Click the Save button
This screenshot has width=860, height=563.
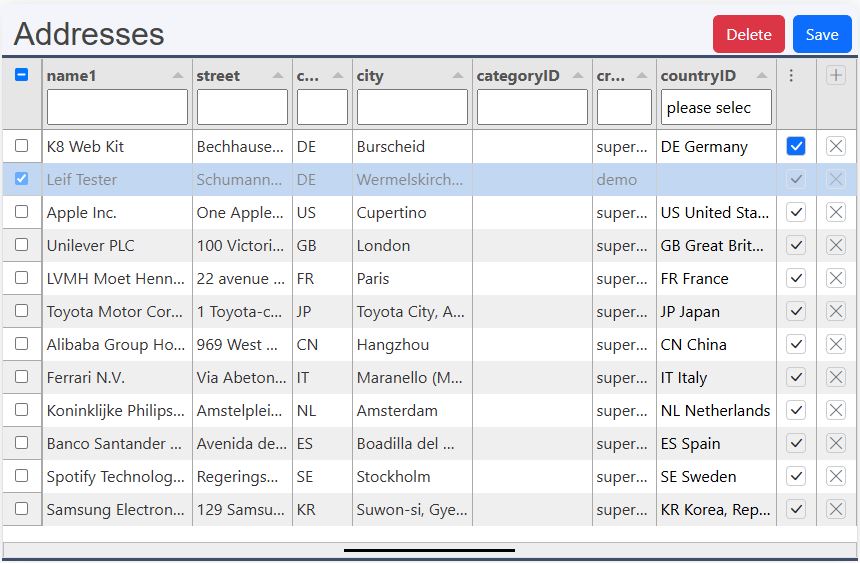[x=822, y=35]
